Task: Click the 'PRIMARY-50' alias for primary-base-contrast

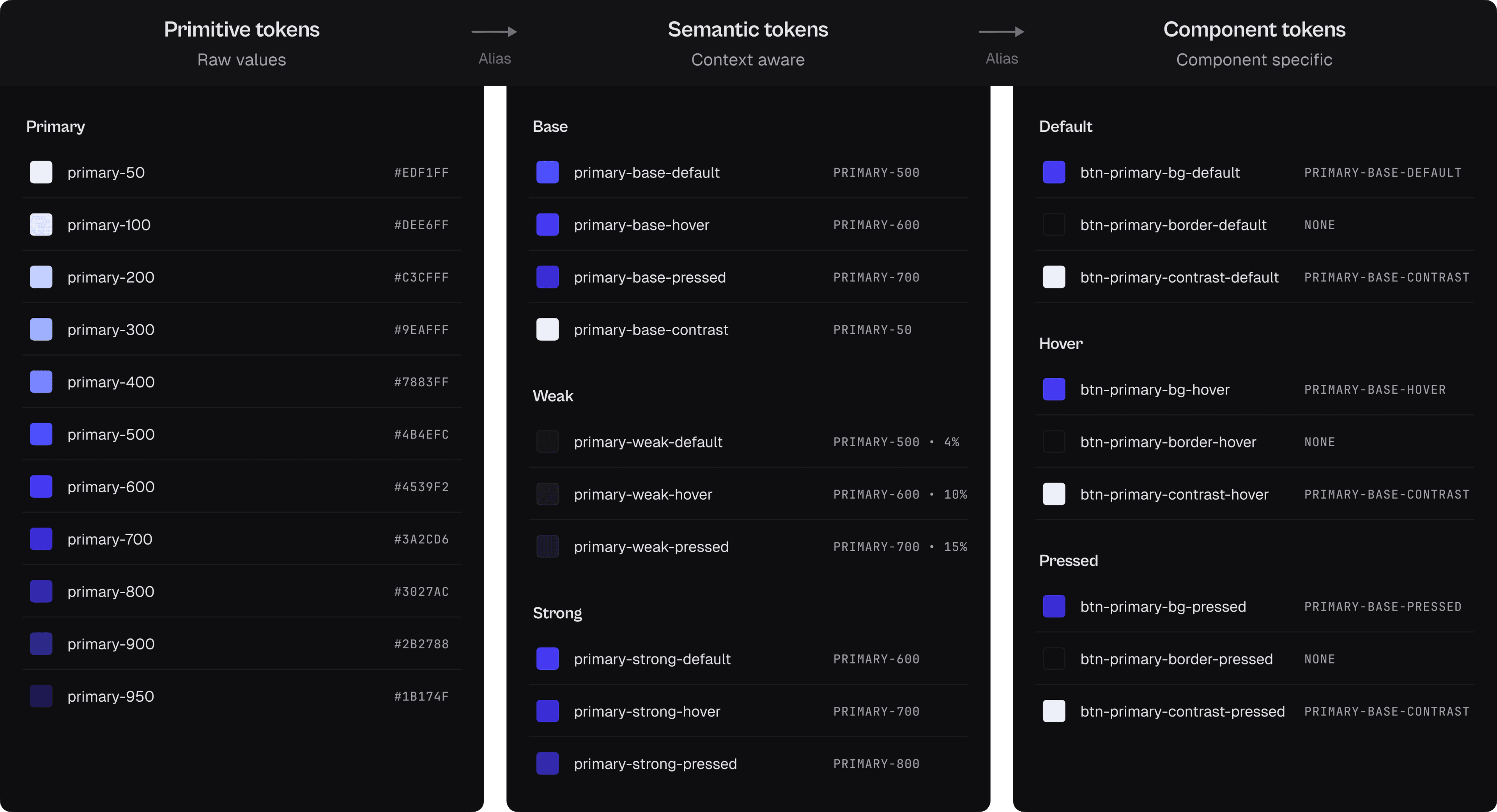Action: coord(872,329)
